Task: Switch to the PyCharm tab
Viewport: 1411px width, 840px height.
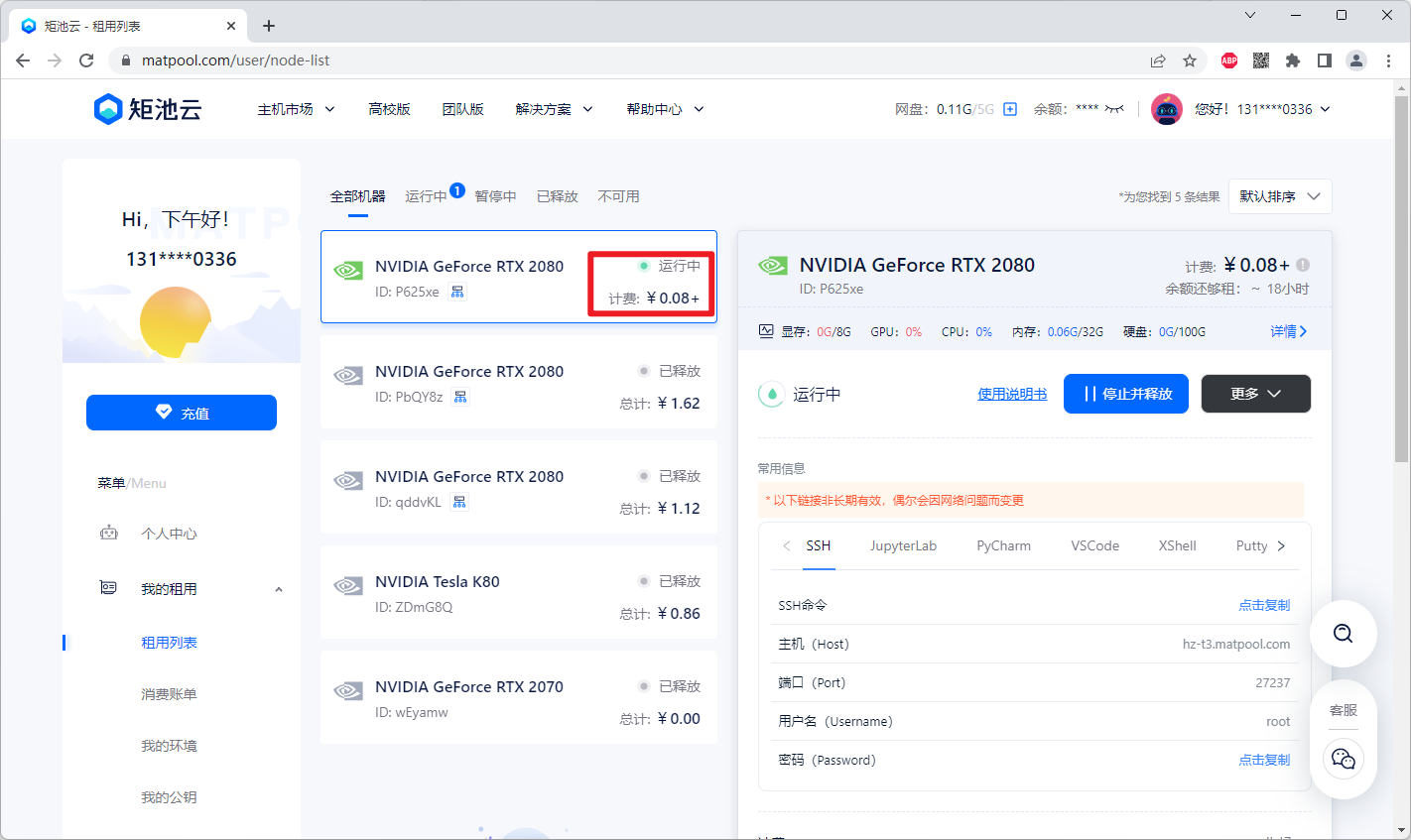Action: 1003,545
